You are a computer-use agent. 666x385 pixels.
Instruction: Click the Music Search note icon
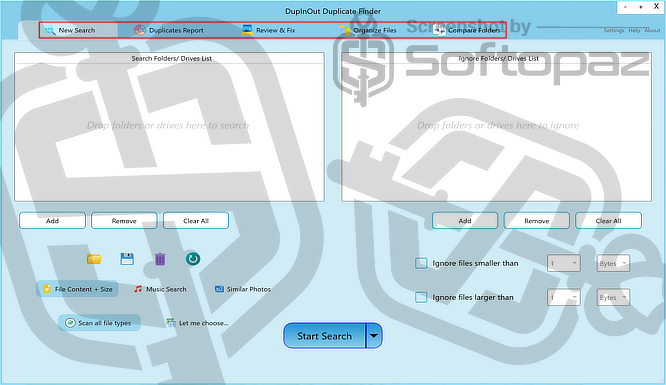point(138,289)
